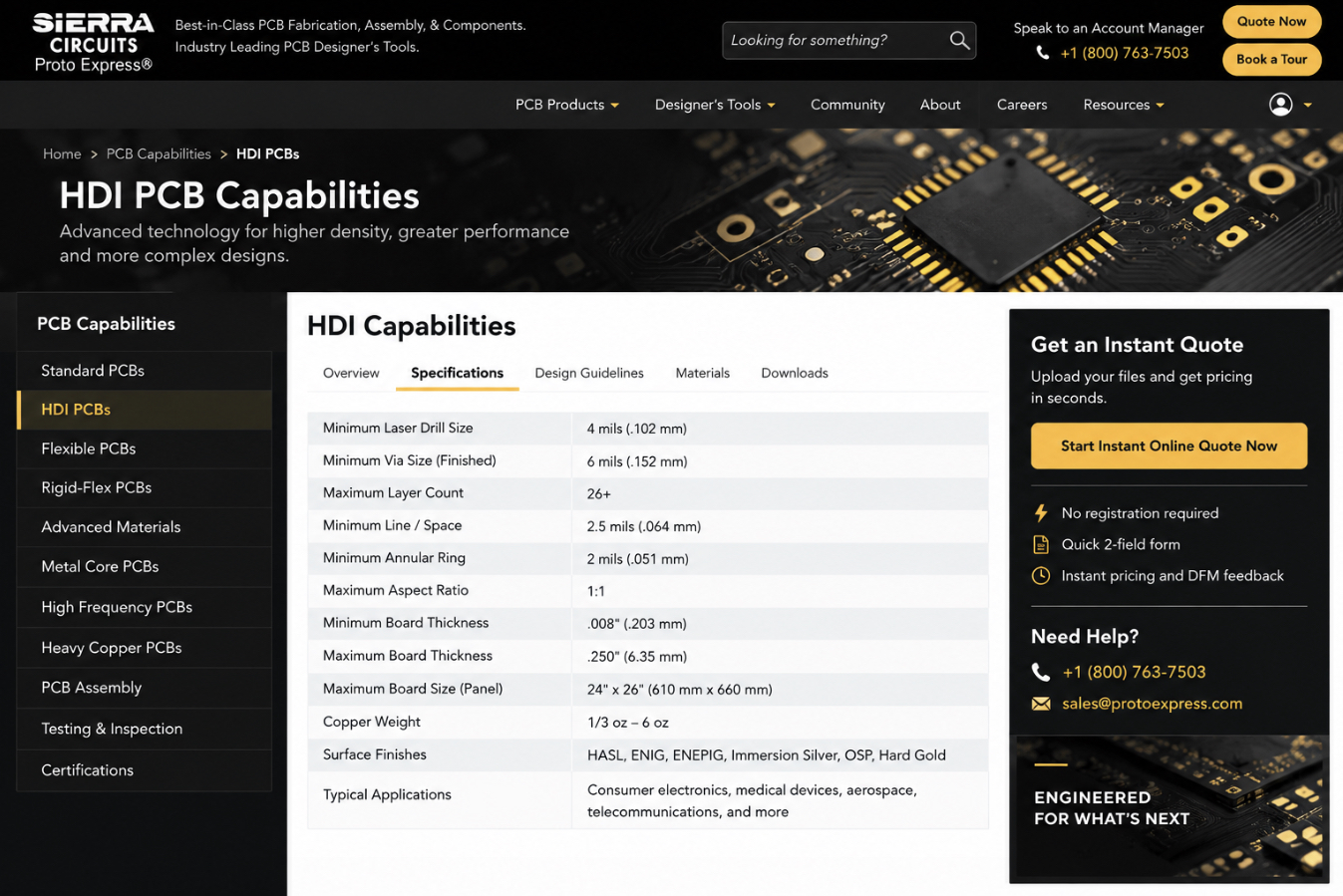Click the value 2.5 mils (.064 mm)
This screenshot has height=896, width=1343.
coord(644,526)
